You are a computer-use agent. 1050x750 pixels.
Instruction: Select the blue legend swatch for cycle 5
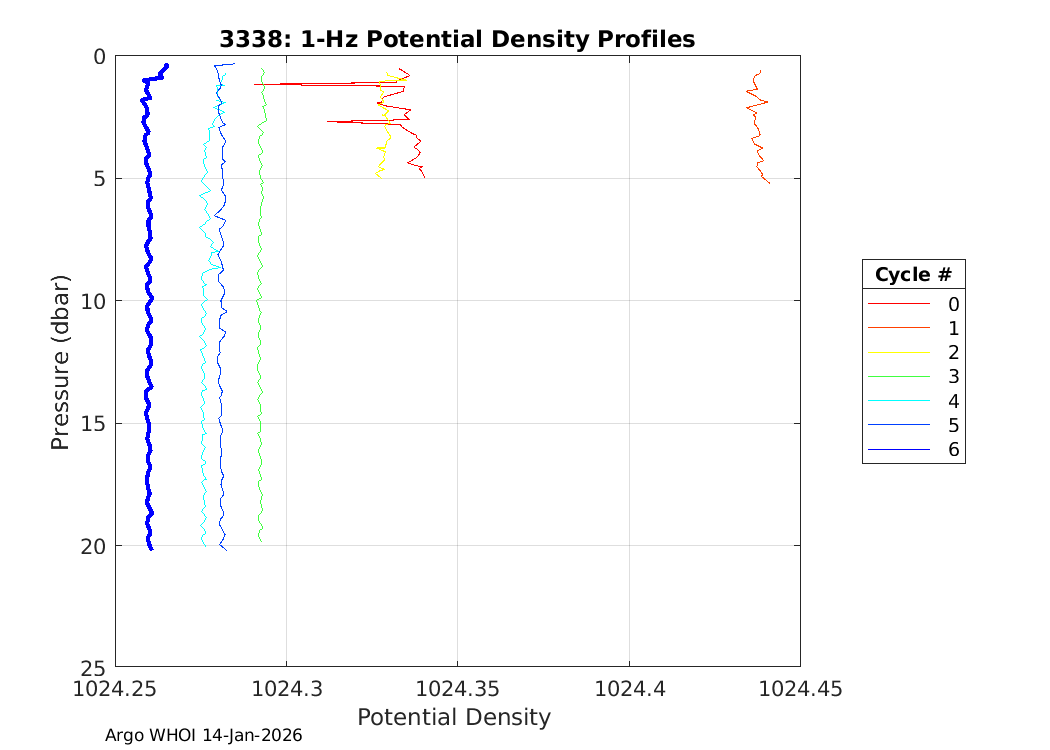tap(898, 425)
